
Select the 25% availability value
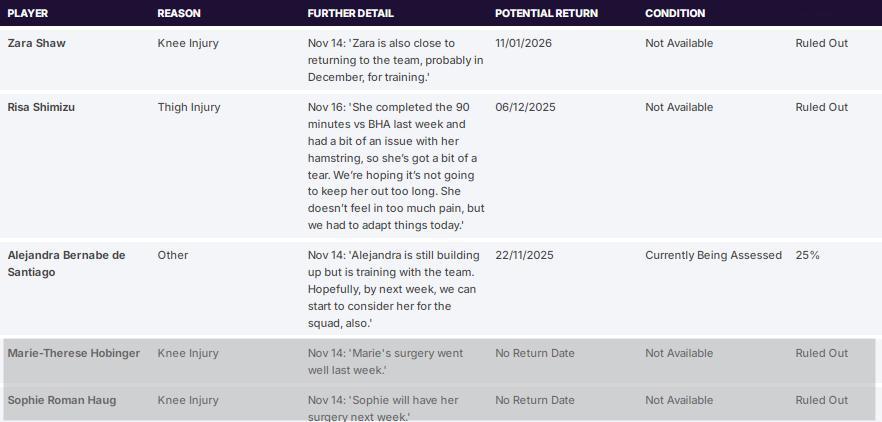coord(807,255)
